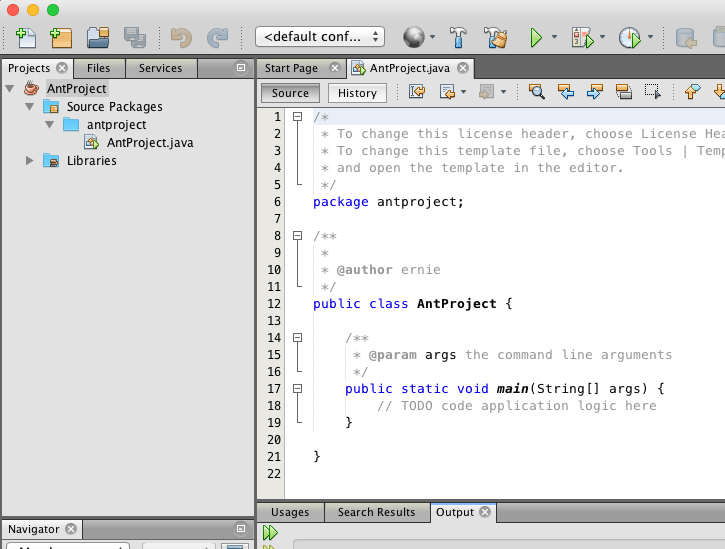Image resolution: width=725 pixels, height=549 pixels.
Task: Click the Find Selection magnifier icon
Action: [537, 92]
